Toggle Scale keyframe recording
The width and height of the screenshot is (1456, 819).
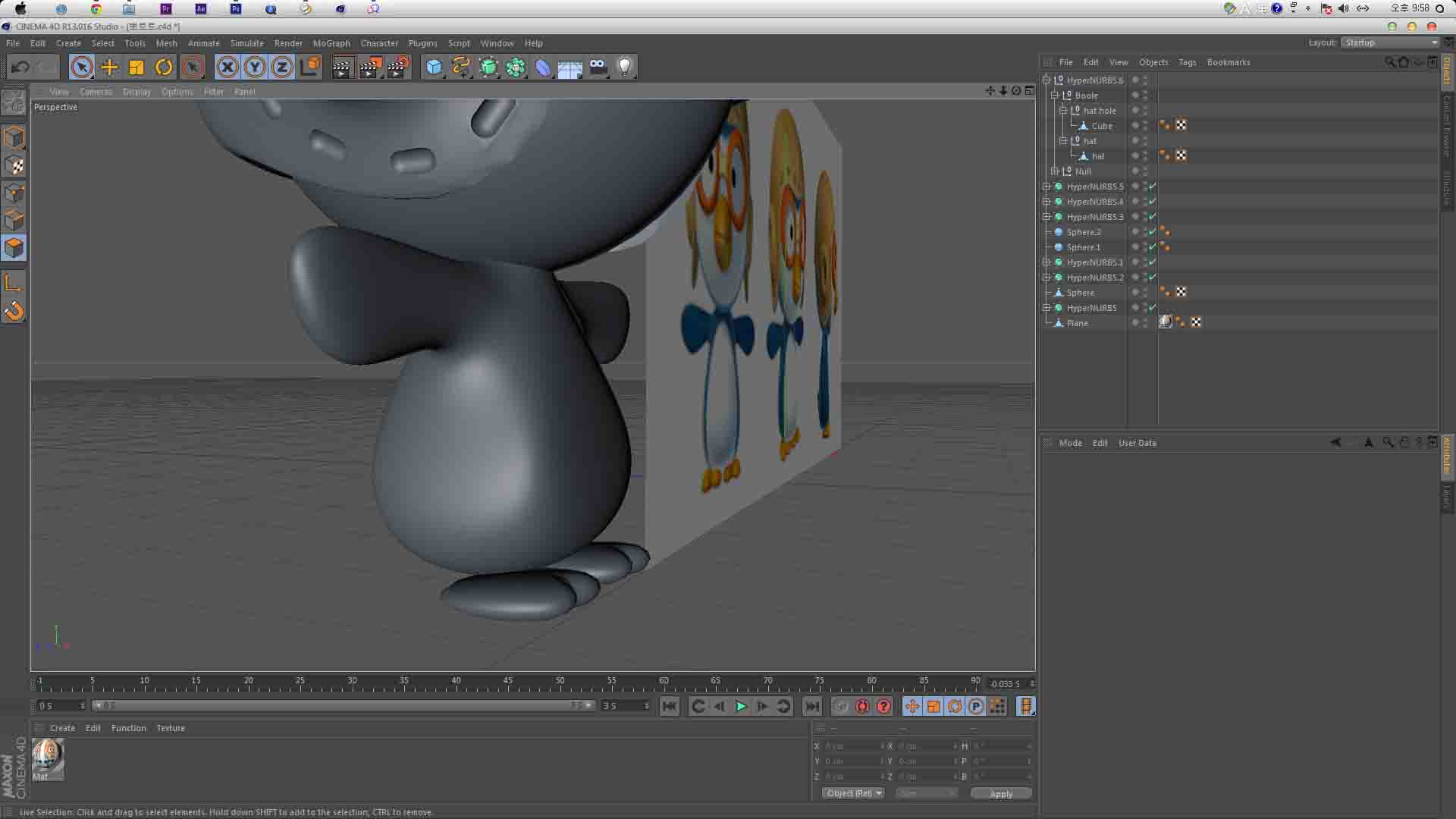(x=934, y=706)
